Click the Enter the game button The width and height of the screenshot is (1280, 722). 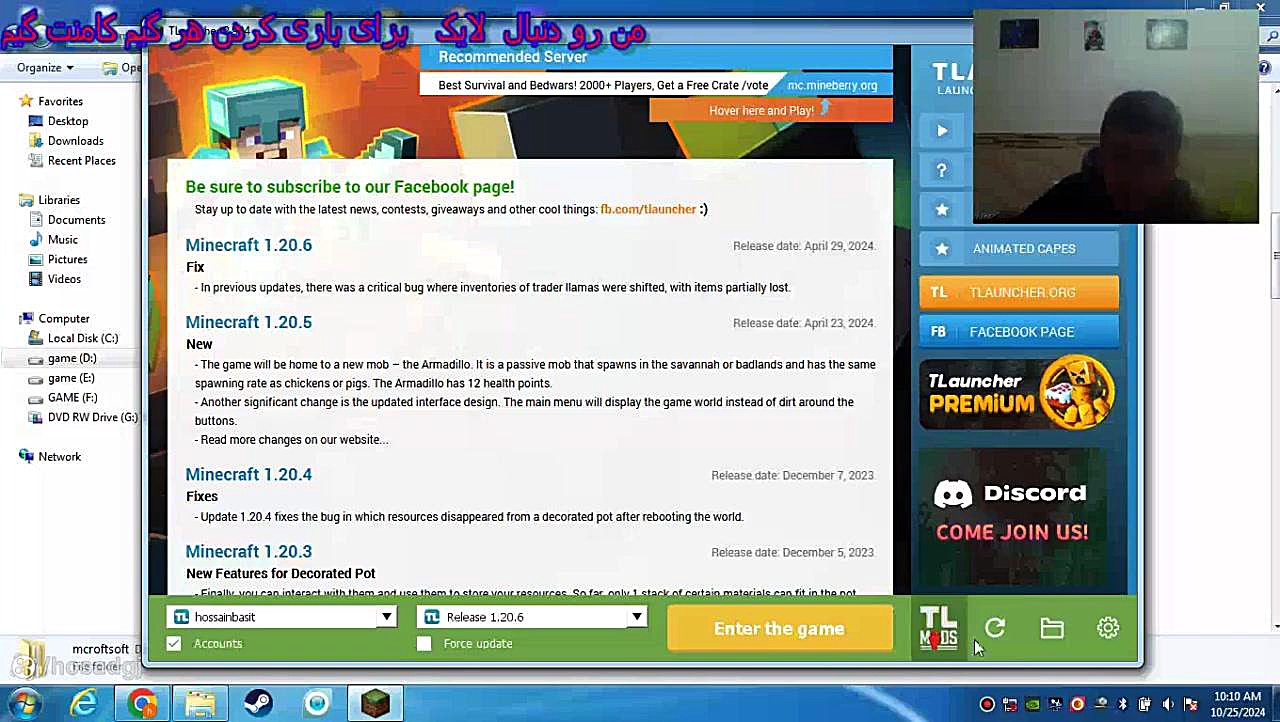(779, 629)
